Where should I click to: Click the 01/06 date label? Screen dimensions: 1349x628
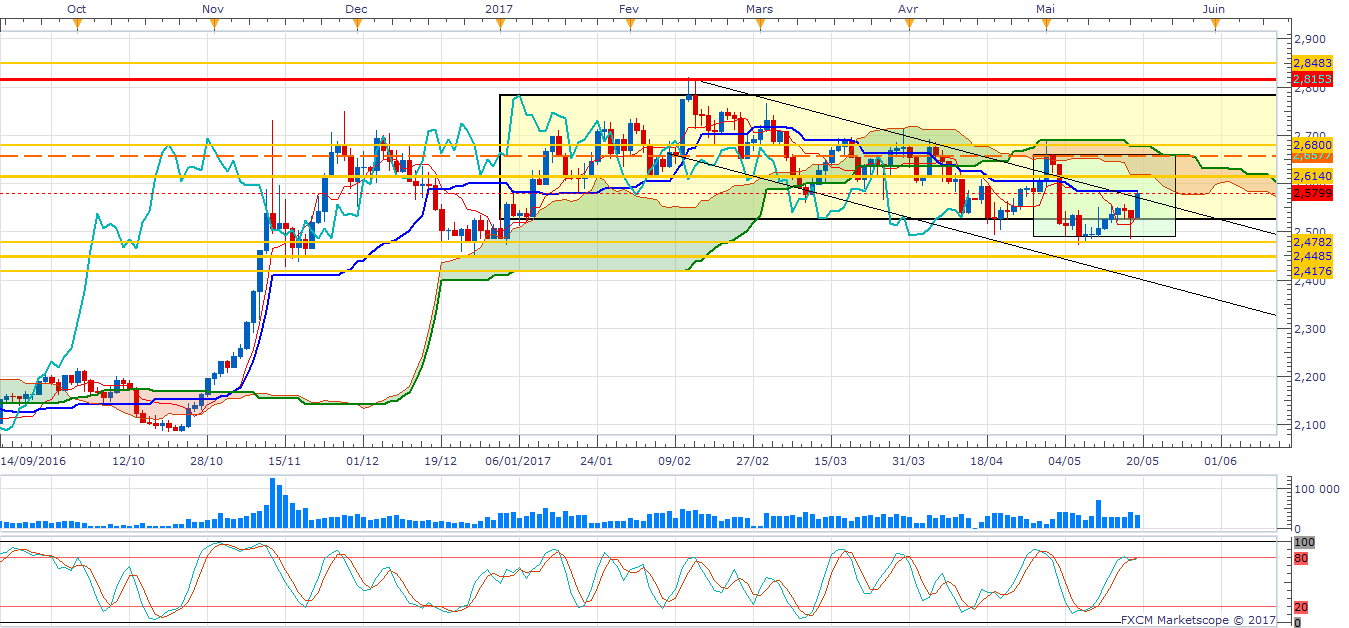1221,462
